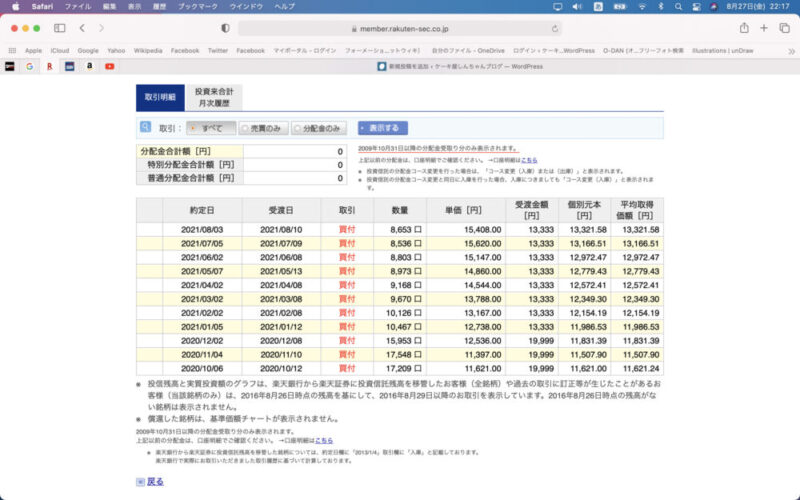Open the privacy report shield icon
800x500 pixels.
coord(225,28)
